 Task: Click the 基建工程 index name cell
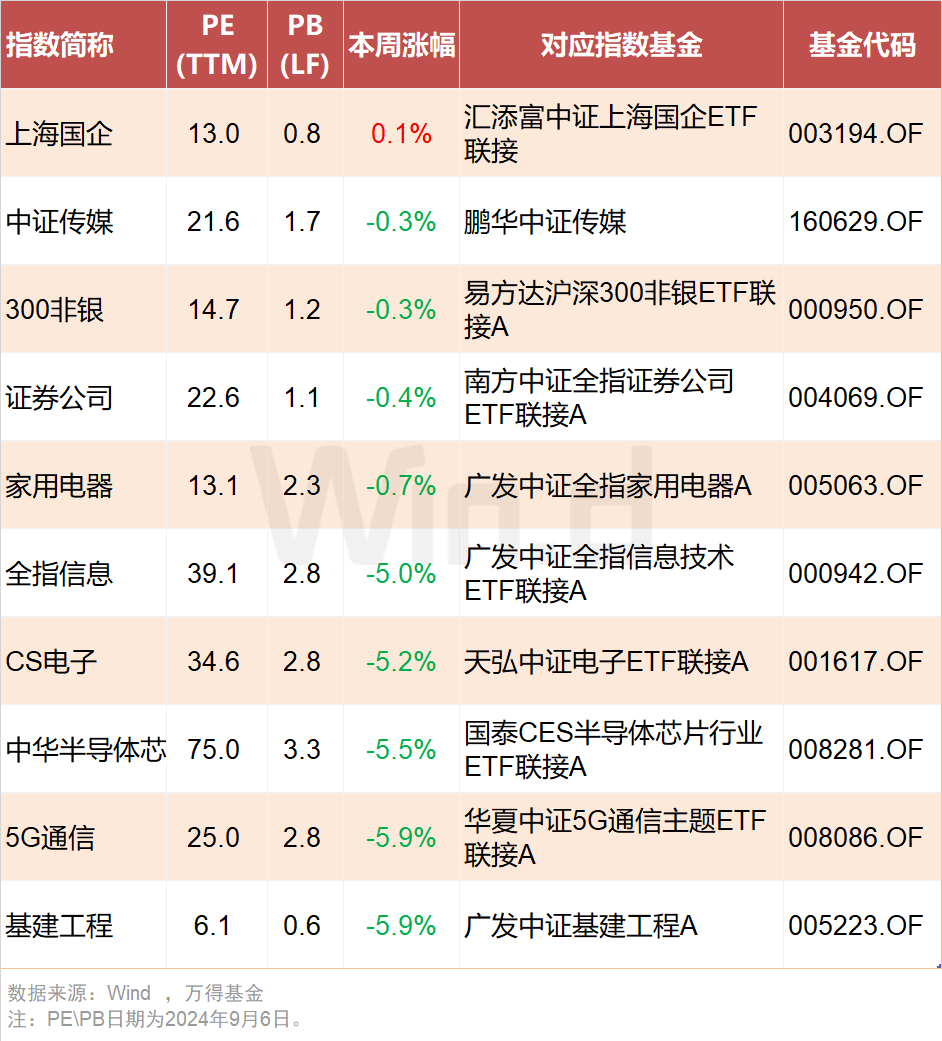pos(60,926)
